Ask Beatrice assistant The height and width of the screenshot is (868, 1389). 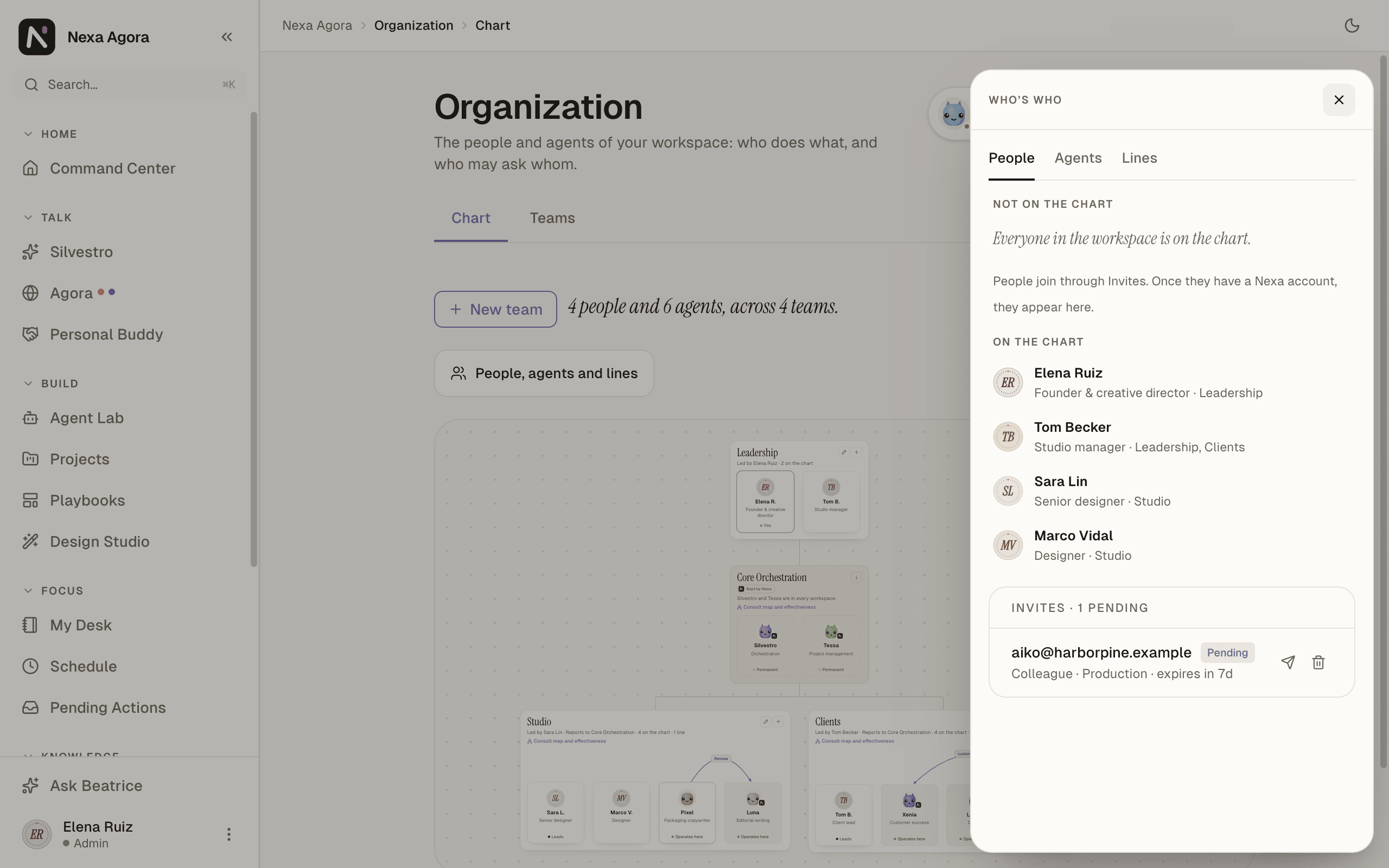pyautogui.click(x=129, y=786)
